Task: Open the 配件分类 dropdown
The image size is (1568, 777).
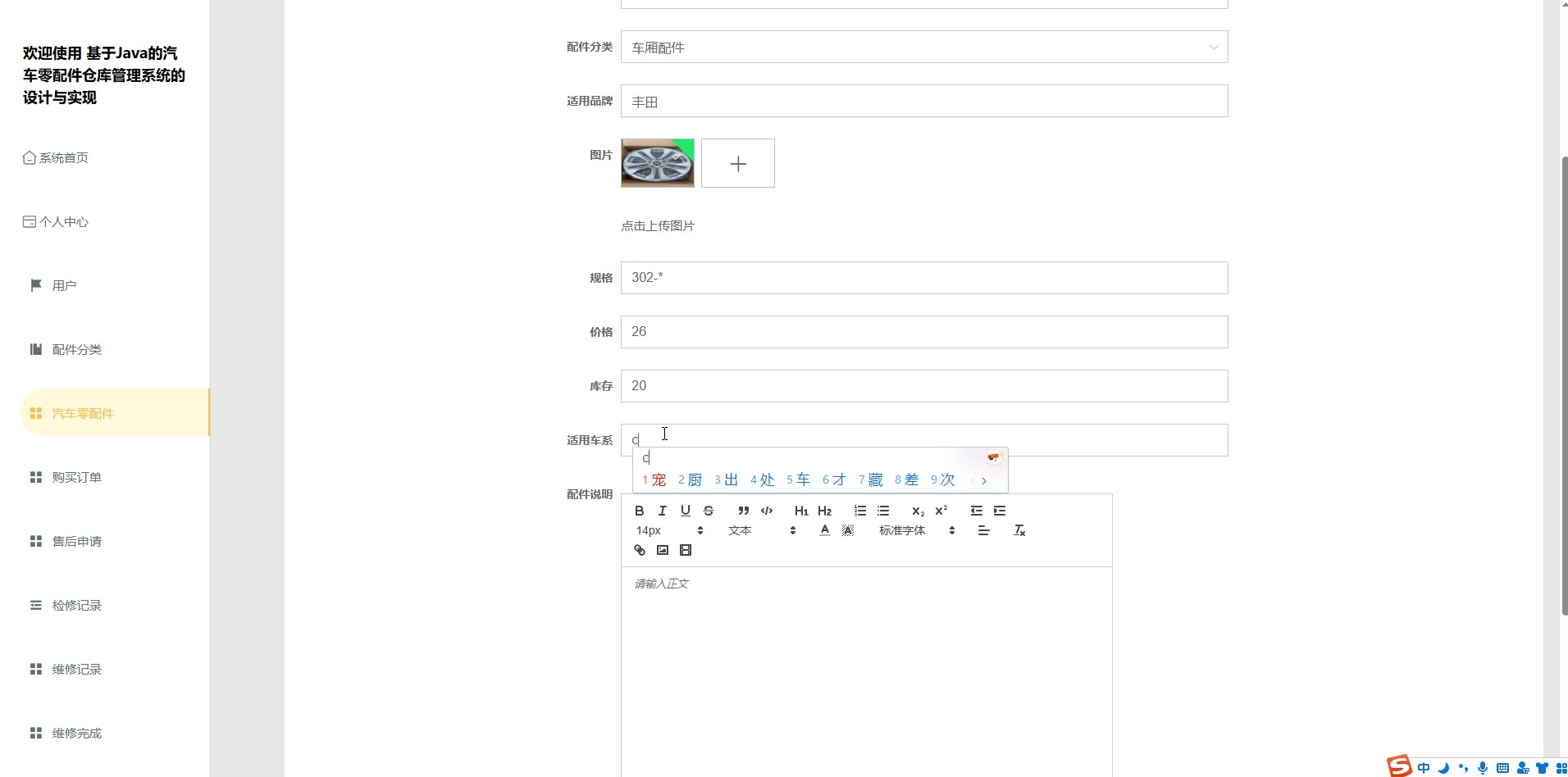Action: (x=924, y=47)
